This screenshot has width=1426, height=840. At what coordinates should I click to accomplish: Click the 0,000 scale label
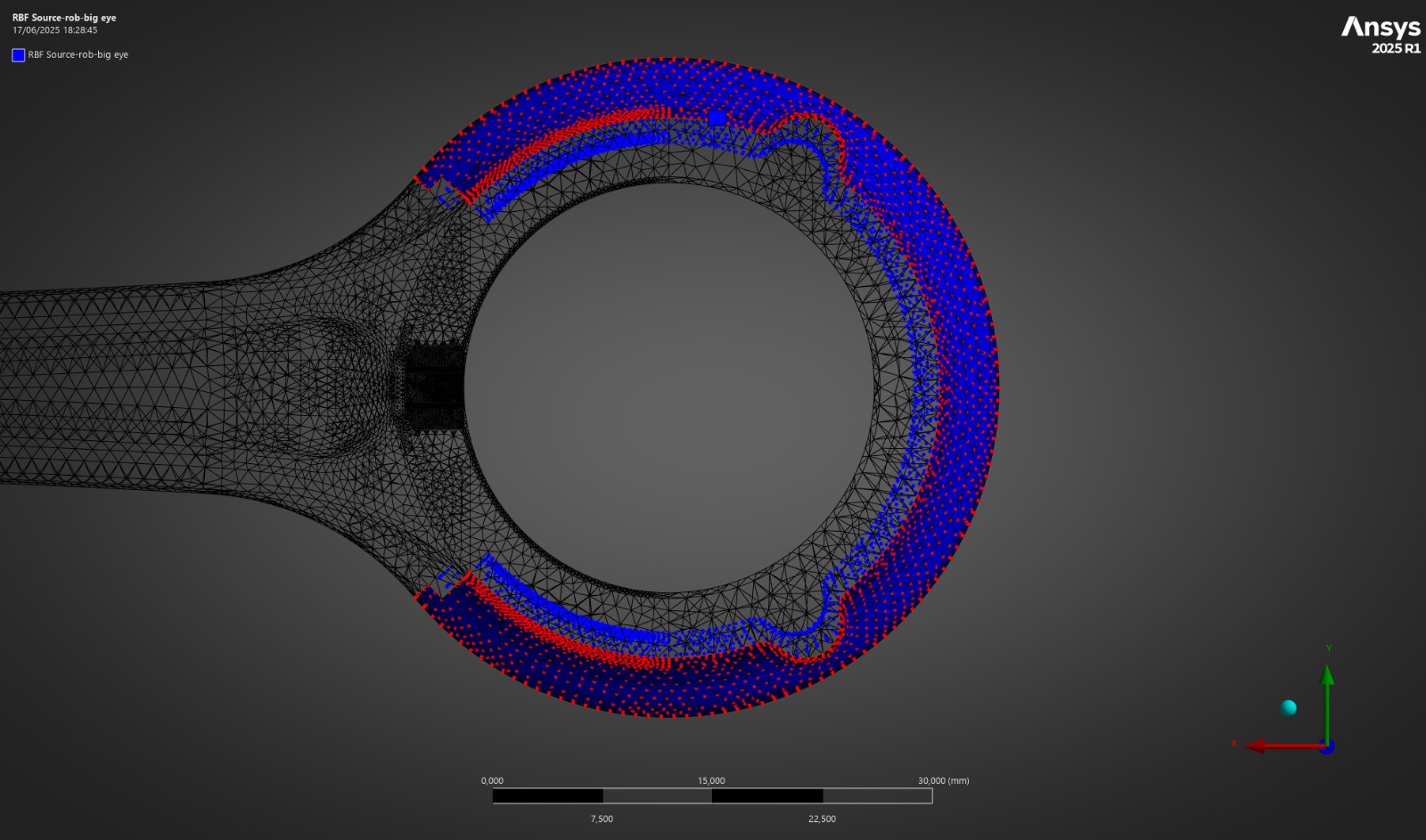tap(492, 780)
